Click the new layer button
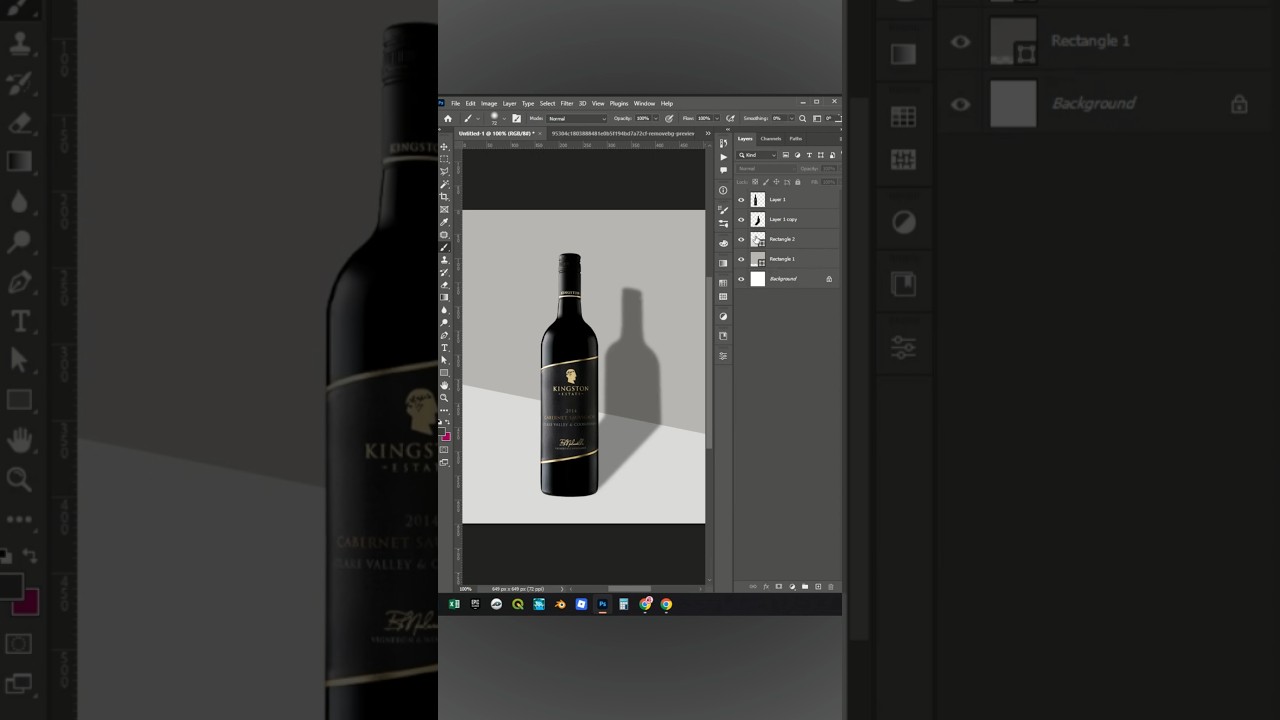1280x720 pixels. click(x=818, y=587)
